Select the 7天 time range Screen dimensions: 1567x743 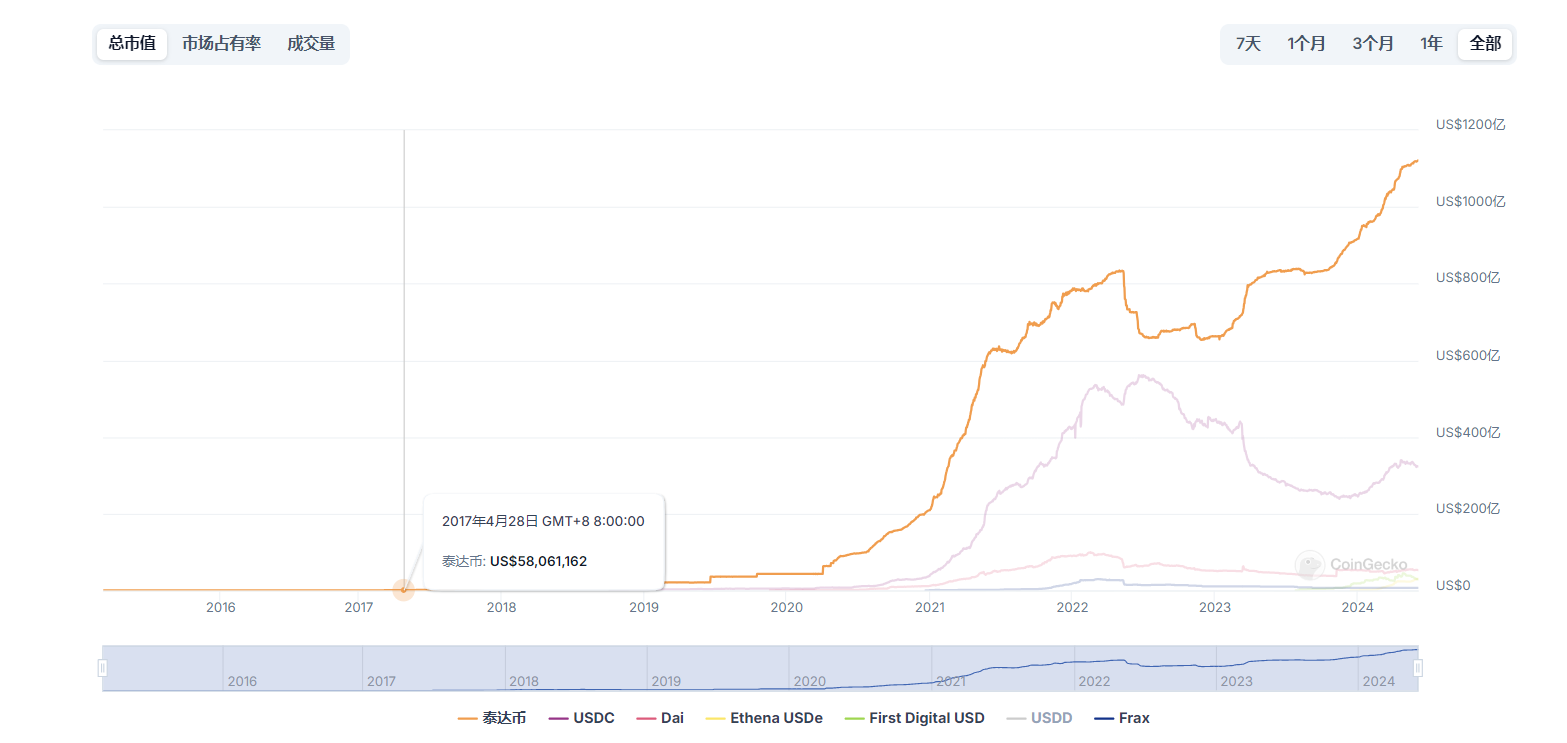click(1248, 44)
